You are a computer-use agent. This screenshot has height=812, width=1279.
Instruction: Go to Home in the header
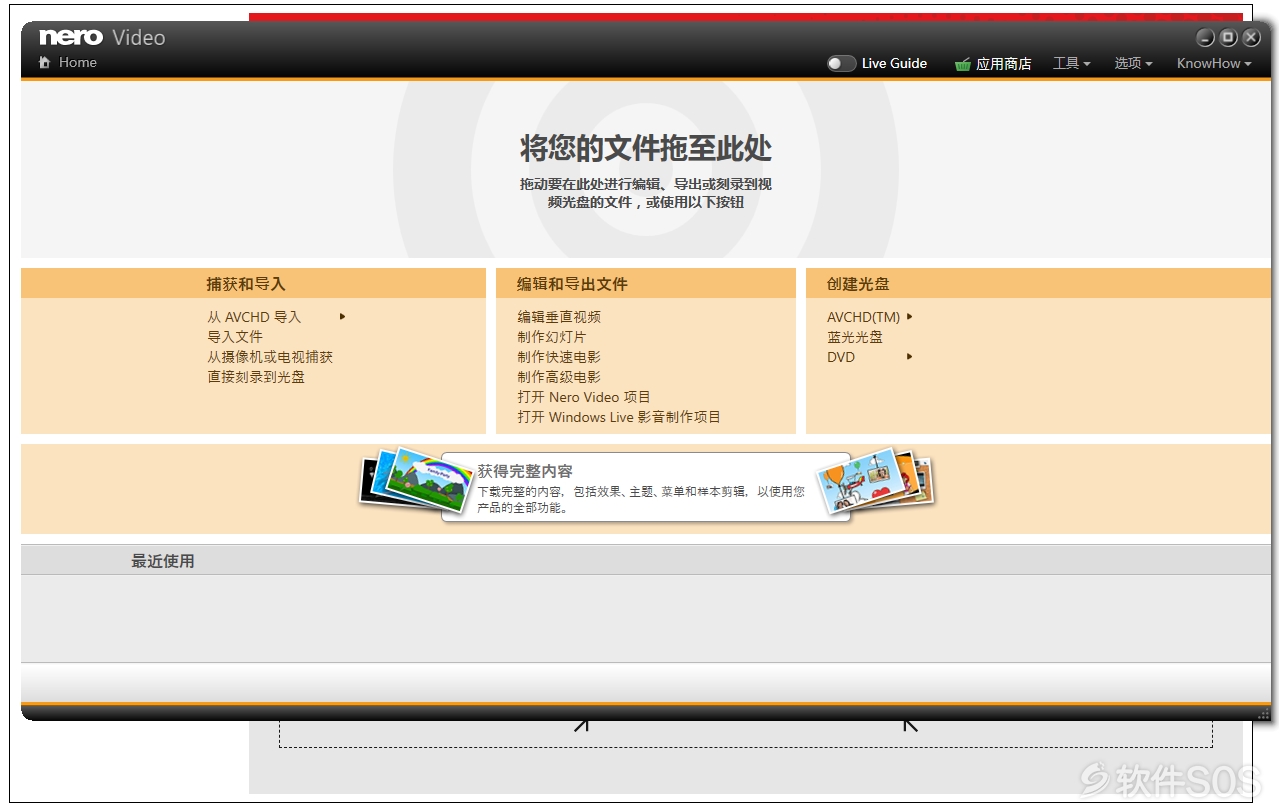(x=77, y=62)
